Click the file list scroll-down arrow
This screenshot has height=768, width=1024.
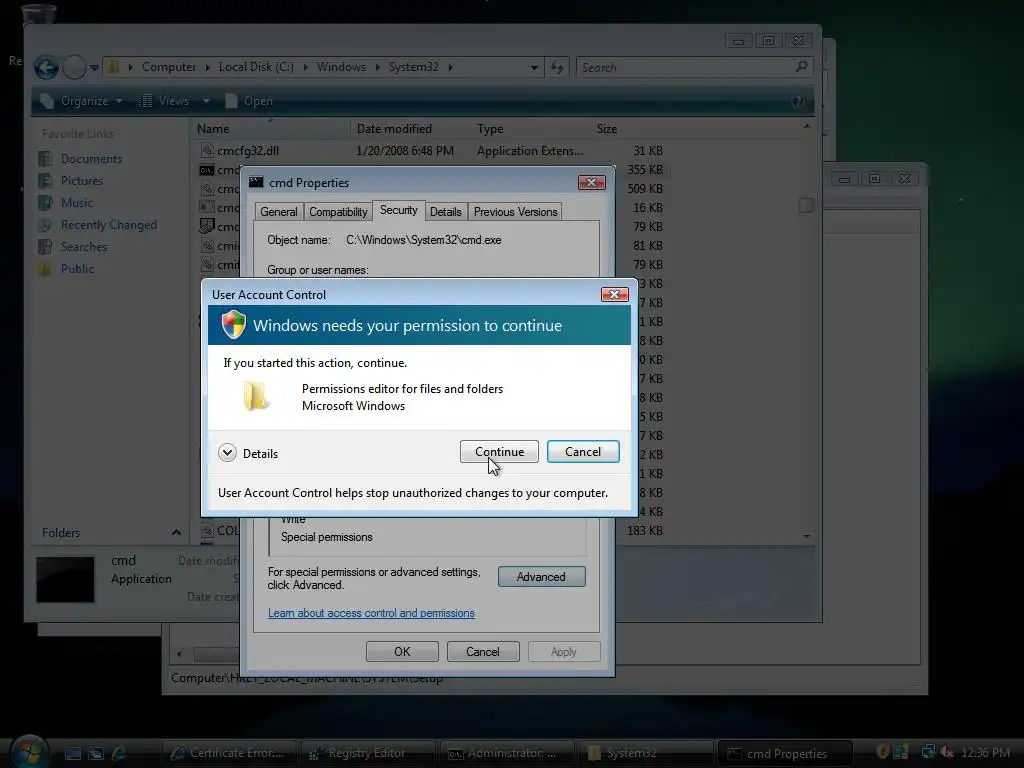[807, 536]
